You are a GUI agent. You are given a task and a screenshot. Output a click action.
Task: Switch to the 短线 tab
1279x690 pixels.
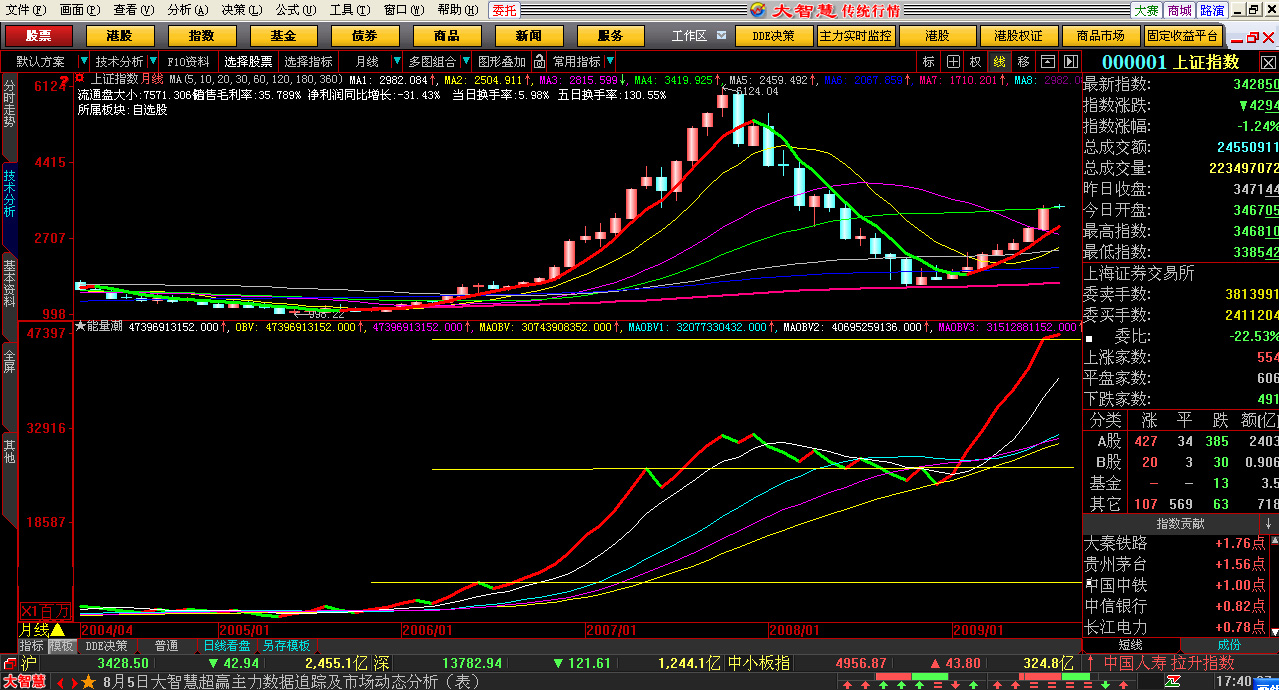(x=1131, y=645)
